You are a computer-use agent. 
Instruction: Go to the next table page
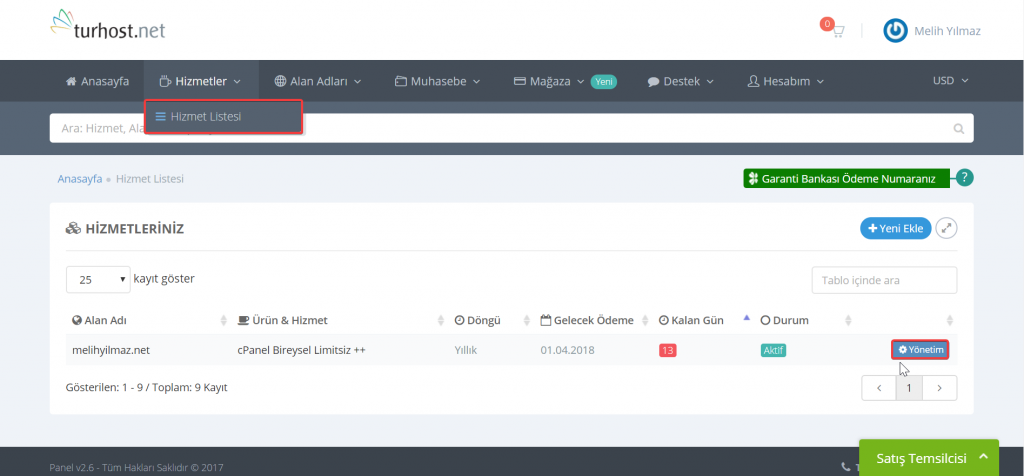[939, 387]
